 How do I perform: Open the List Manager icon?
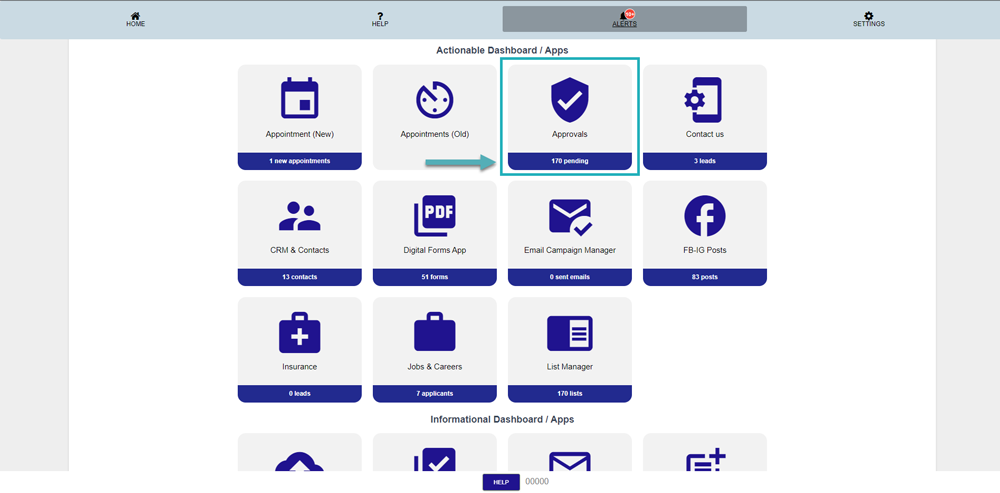pos(569,333)
